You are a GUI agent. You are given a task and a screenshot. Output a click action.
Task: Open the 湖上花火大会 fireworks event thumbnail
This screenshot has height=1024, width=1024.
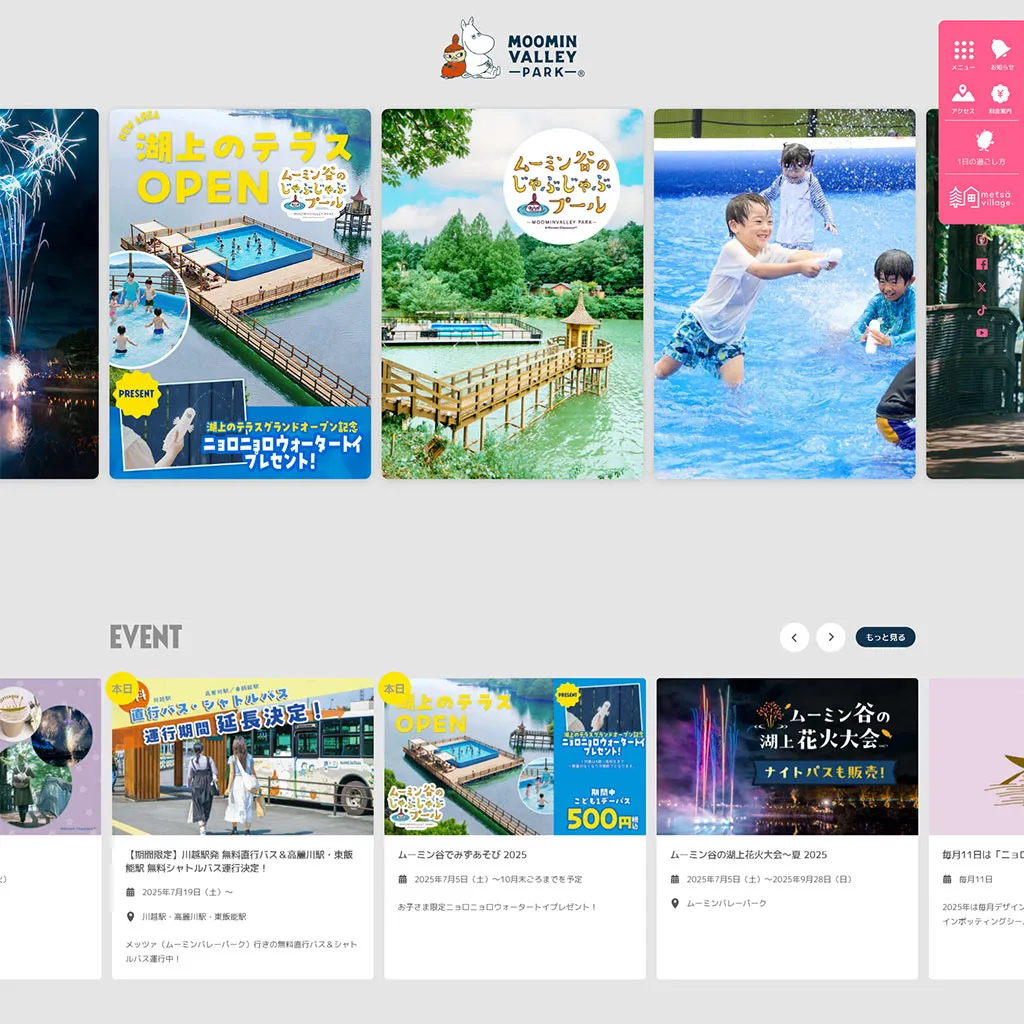pyautogui.click(x=787, y=756)
